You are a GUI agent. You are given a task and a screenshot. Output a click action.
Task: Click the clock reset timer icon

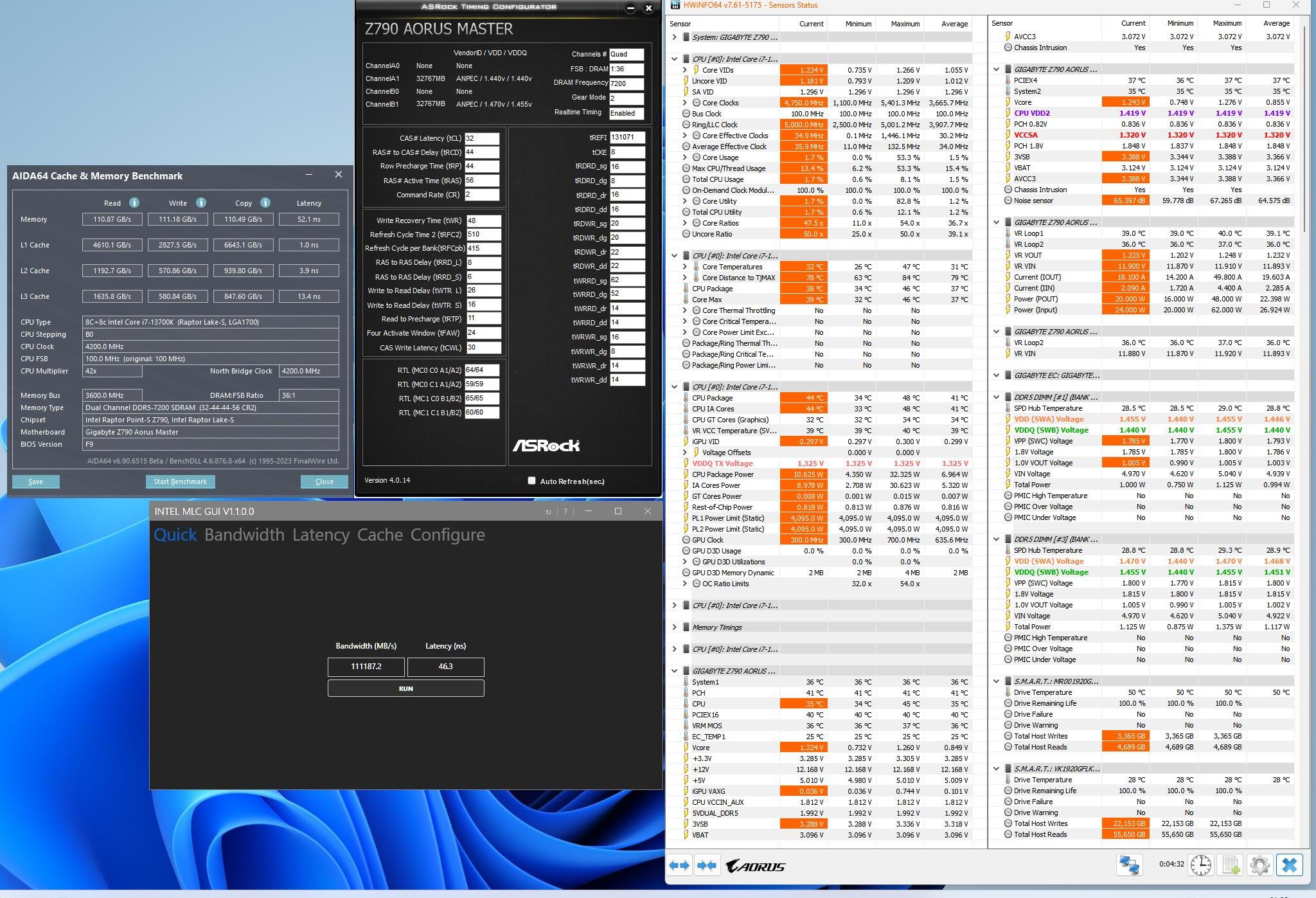tap(1200, 865)
